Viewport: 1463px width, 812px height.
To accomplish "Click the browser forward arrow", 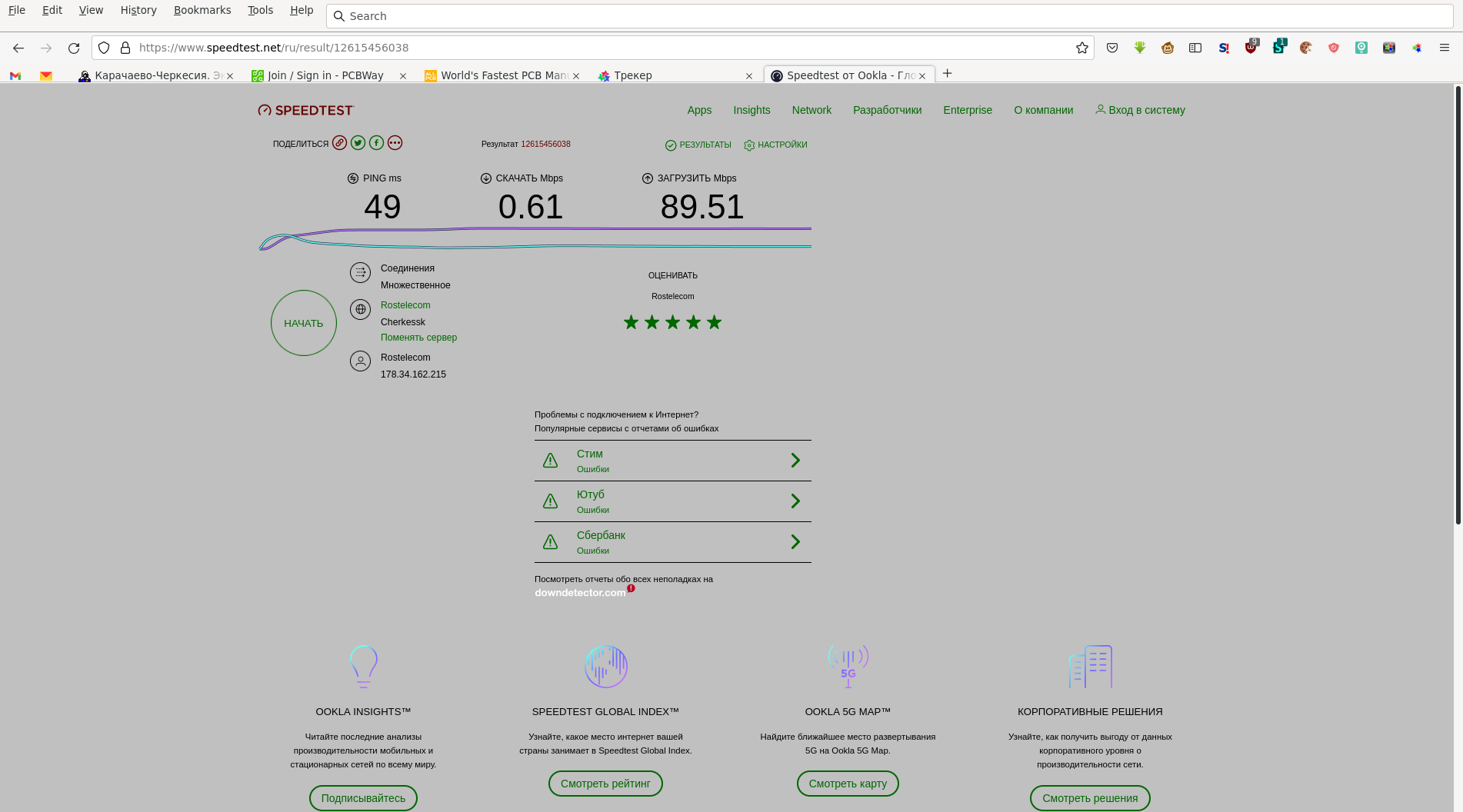I will (x=46, y=48).
